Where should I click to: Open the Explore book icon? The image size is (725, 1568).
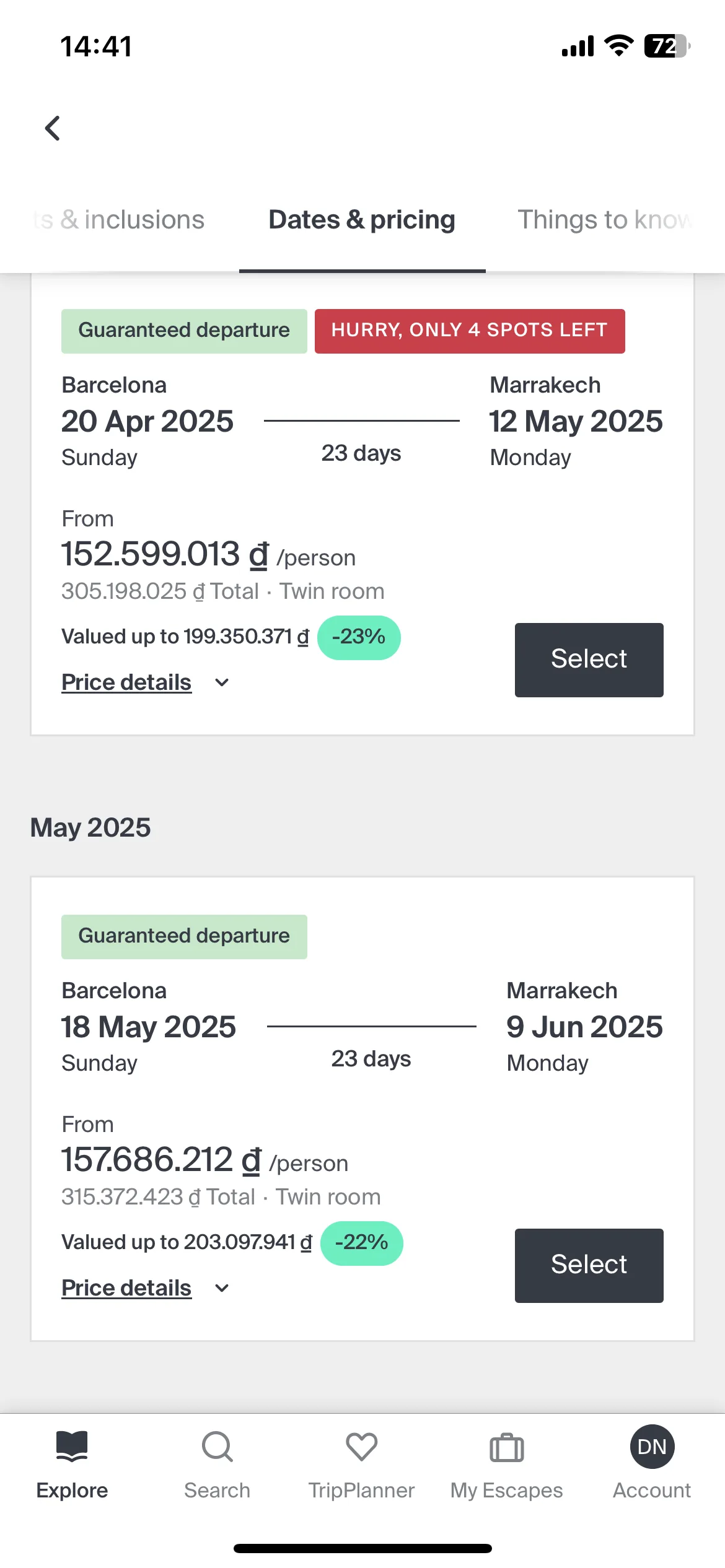pyautogui.click(x=72, y=1447)
